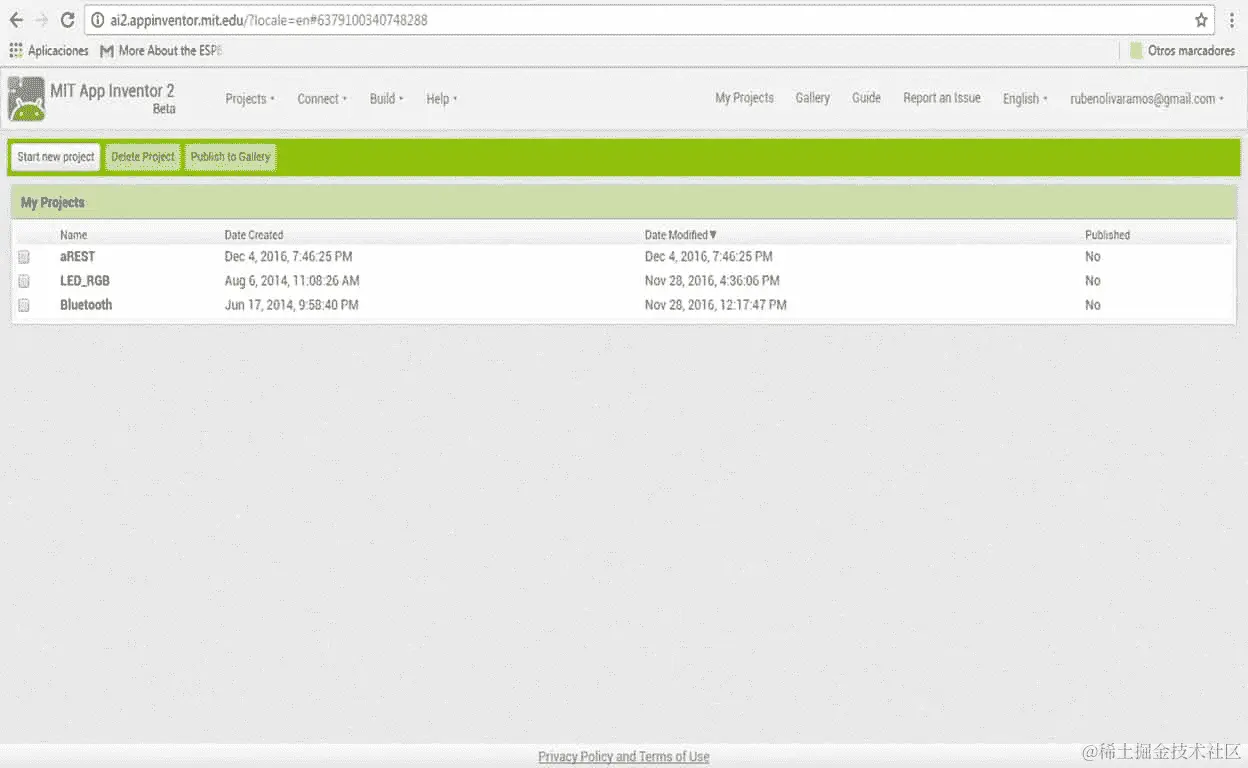Go to My Projects in the top navigation

click(x=744, y=98)
